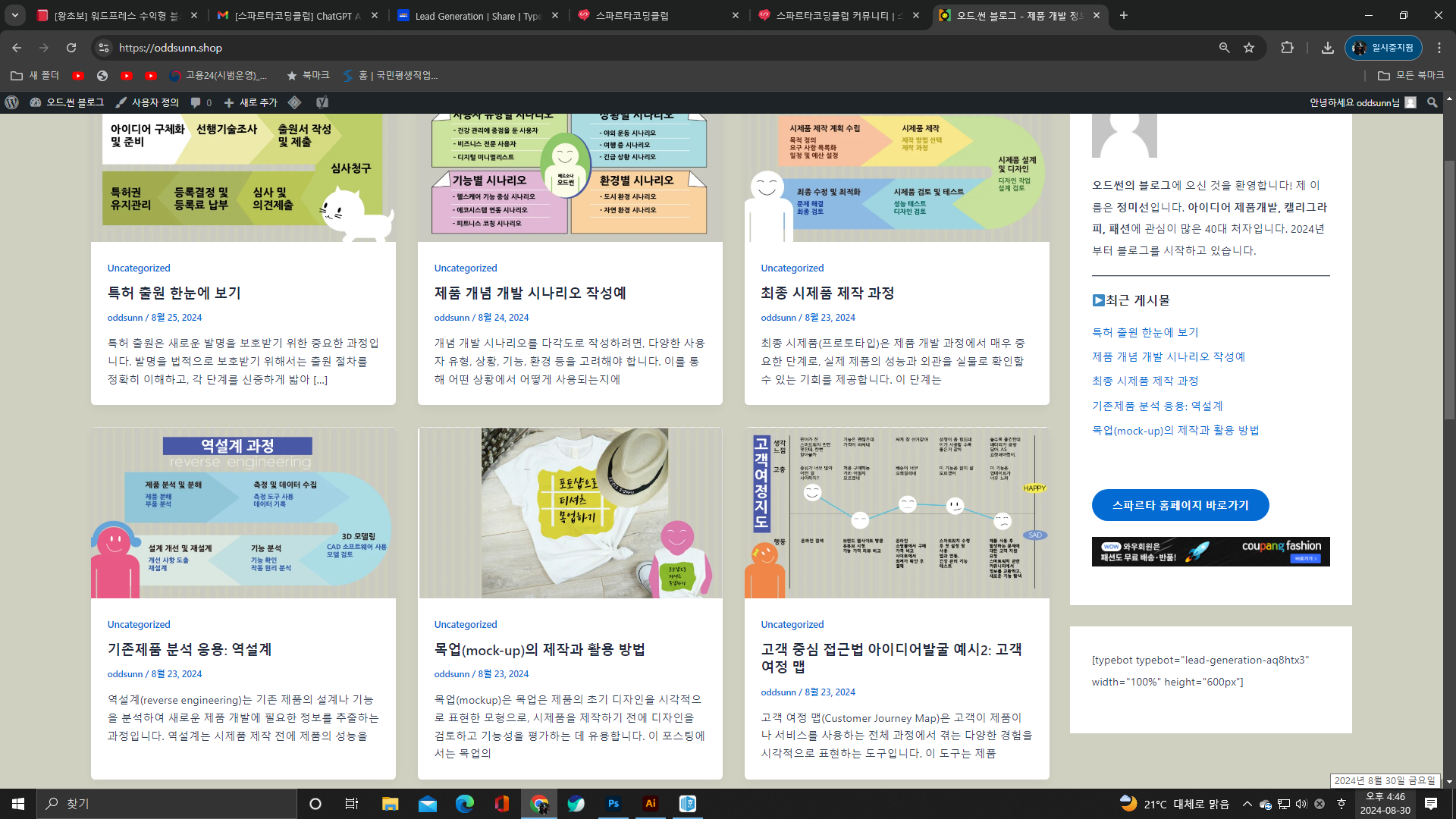The width and height of the screenshot is (1456, 819).
Task: Open Photoshop from the taskbar
Action: tap(613, 803)
